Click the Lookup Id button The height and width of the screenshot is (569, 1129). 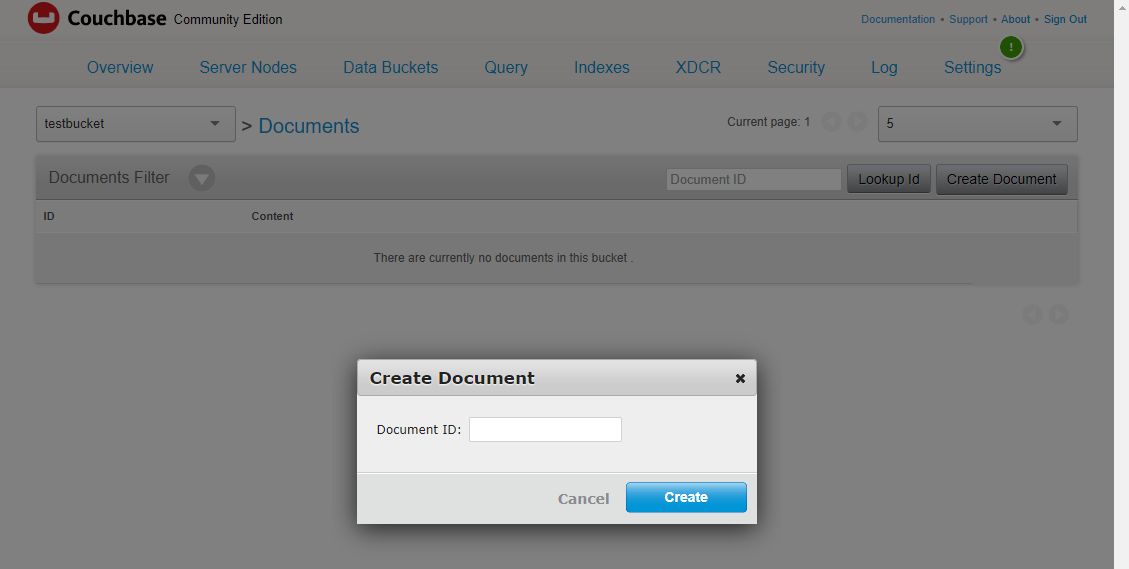coord(889,179)
